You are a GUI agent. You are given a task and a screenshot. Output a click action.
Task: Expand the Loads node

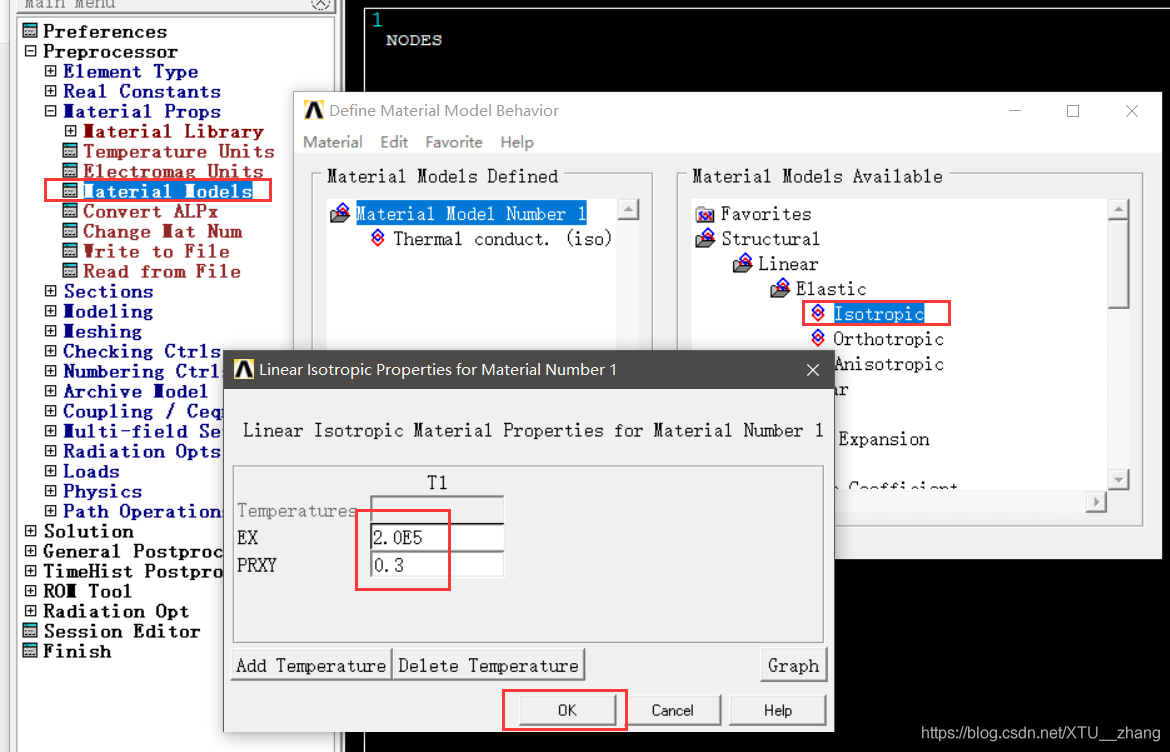pos(50,471)
